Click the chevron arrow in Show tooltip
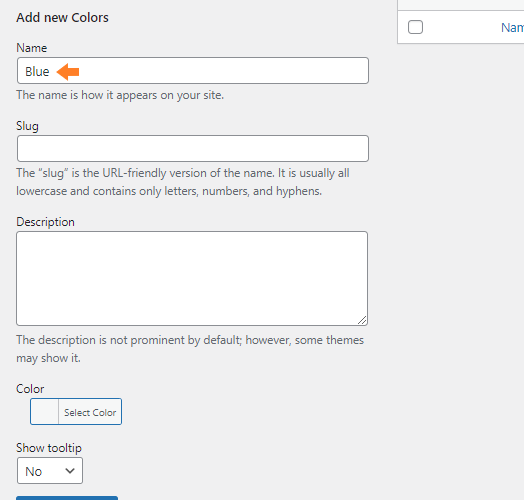Screen dimensions: 524x500 click(x=70, y=471)
